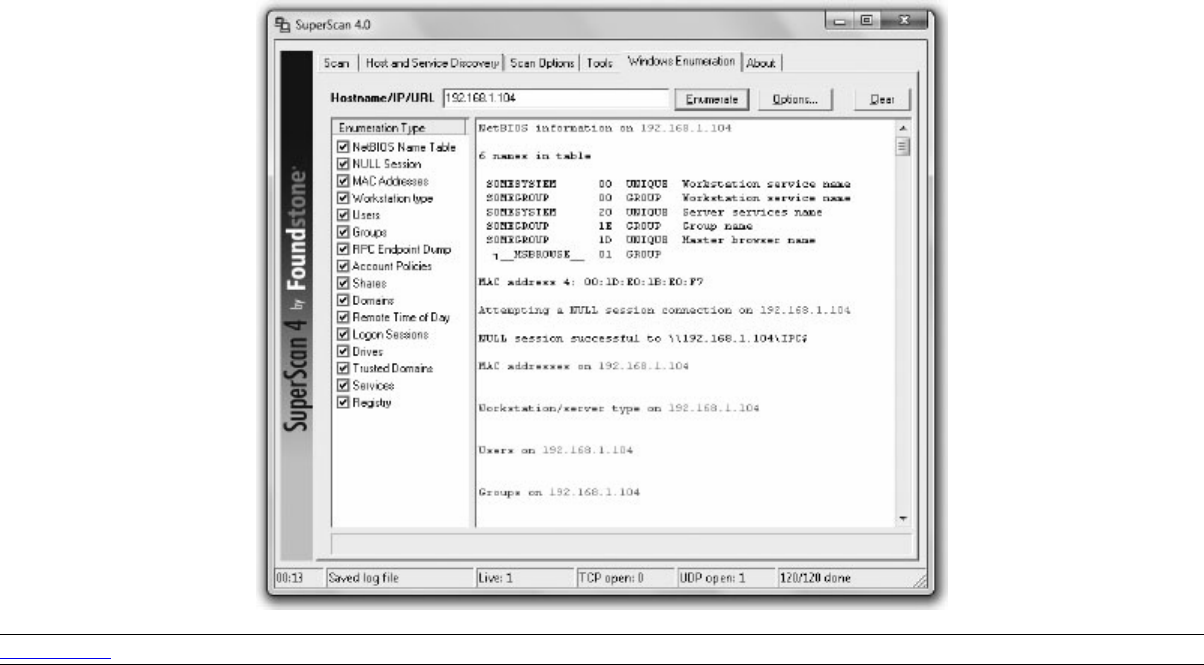Screen dimensions: 1204x665
Task: Click 'NULL session successful' result line
Action: tap(642, 339)
